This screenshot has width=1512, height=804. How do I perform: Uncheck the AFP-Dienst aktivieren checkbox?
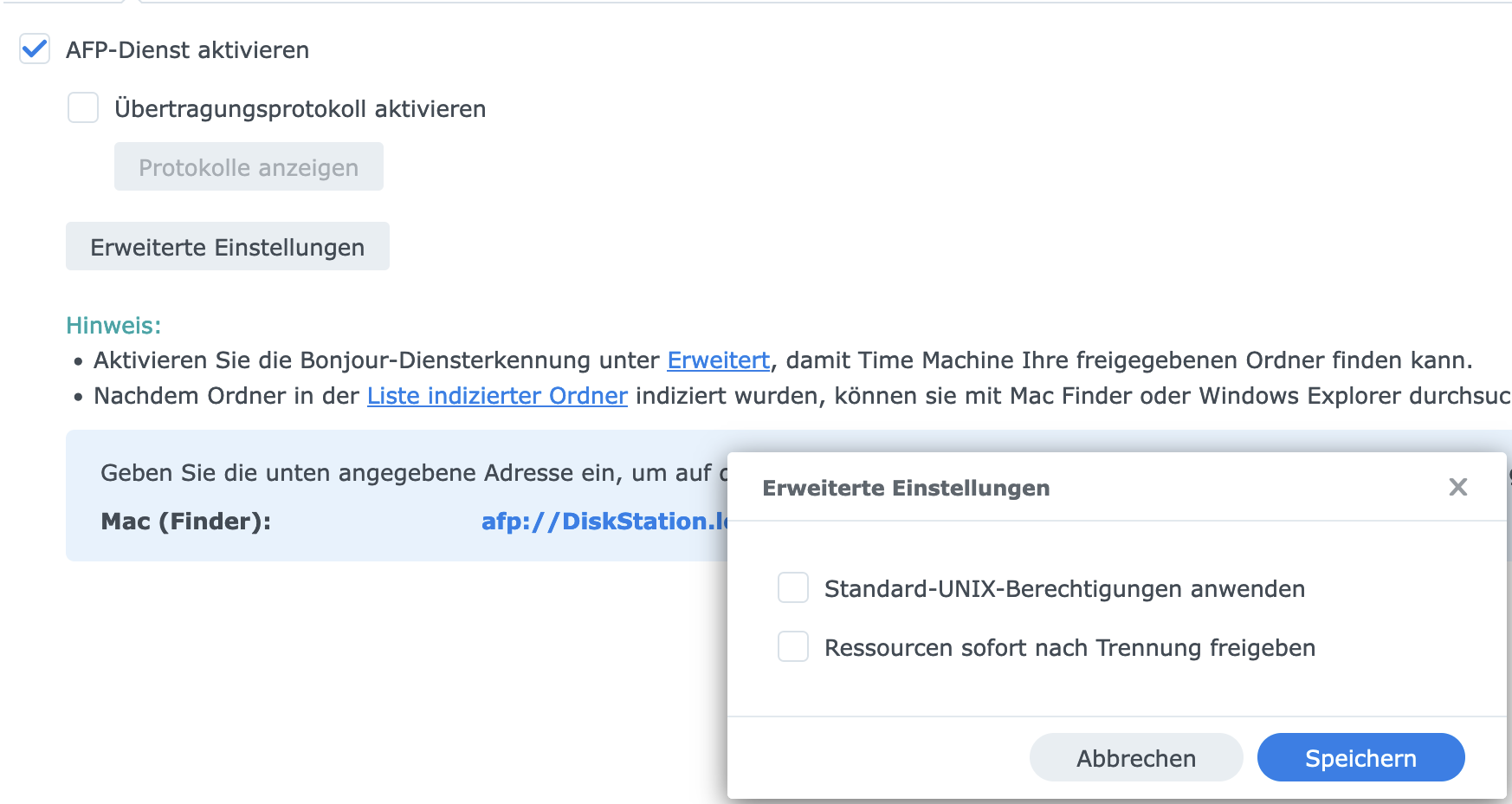tap(35, 49)
